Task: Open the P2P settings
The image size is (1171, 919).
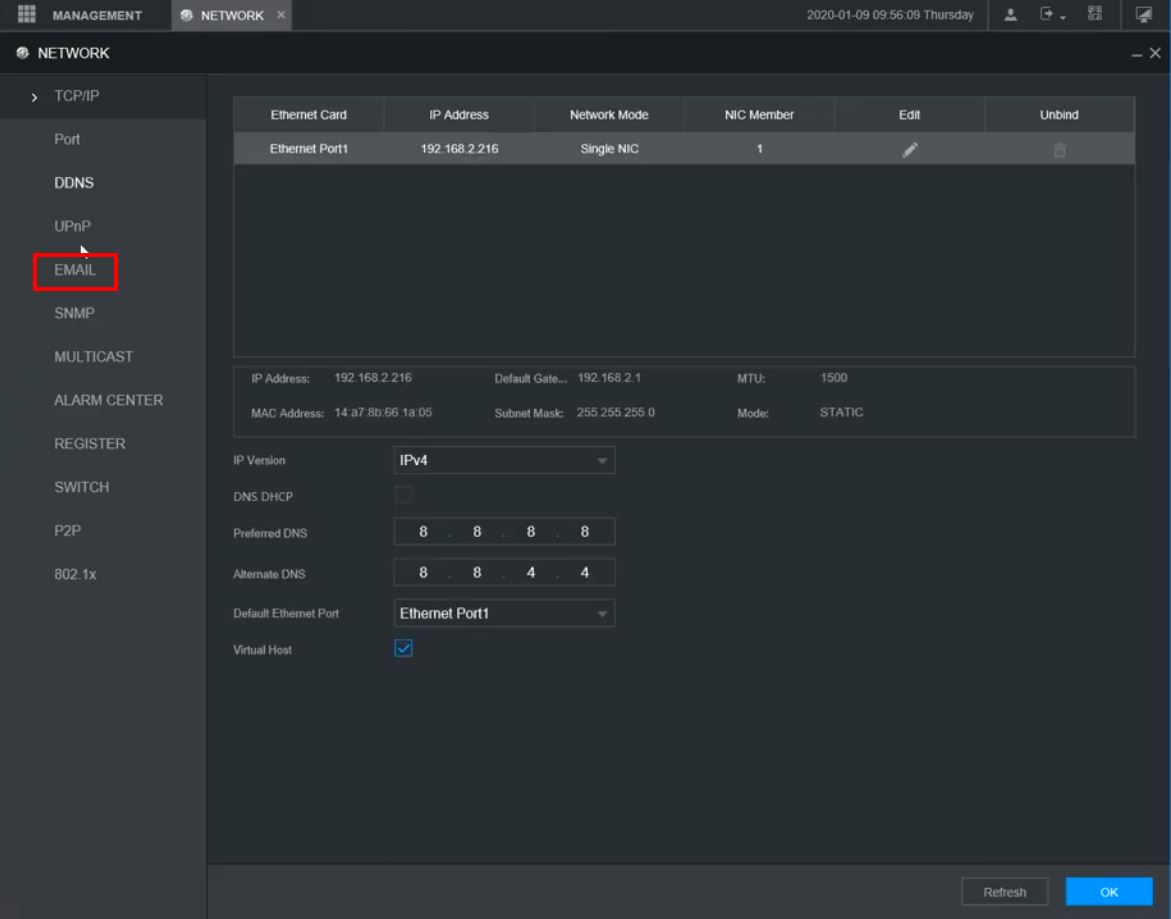Action: coord(67,530)
